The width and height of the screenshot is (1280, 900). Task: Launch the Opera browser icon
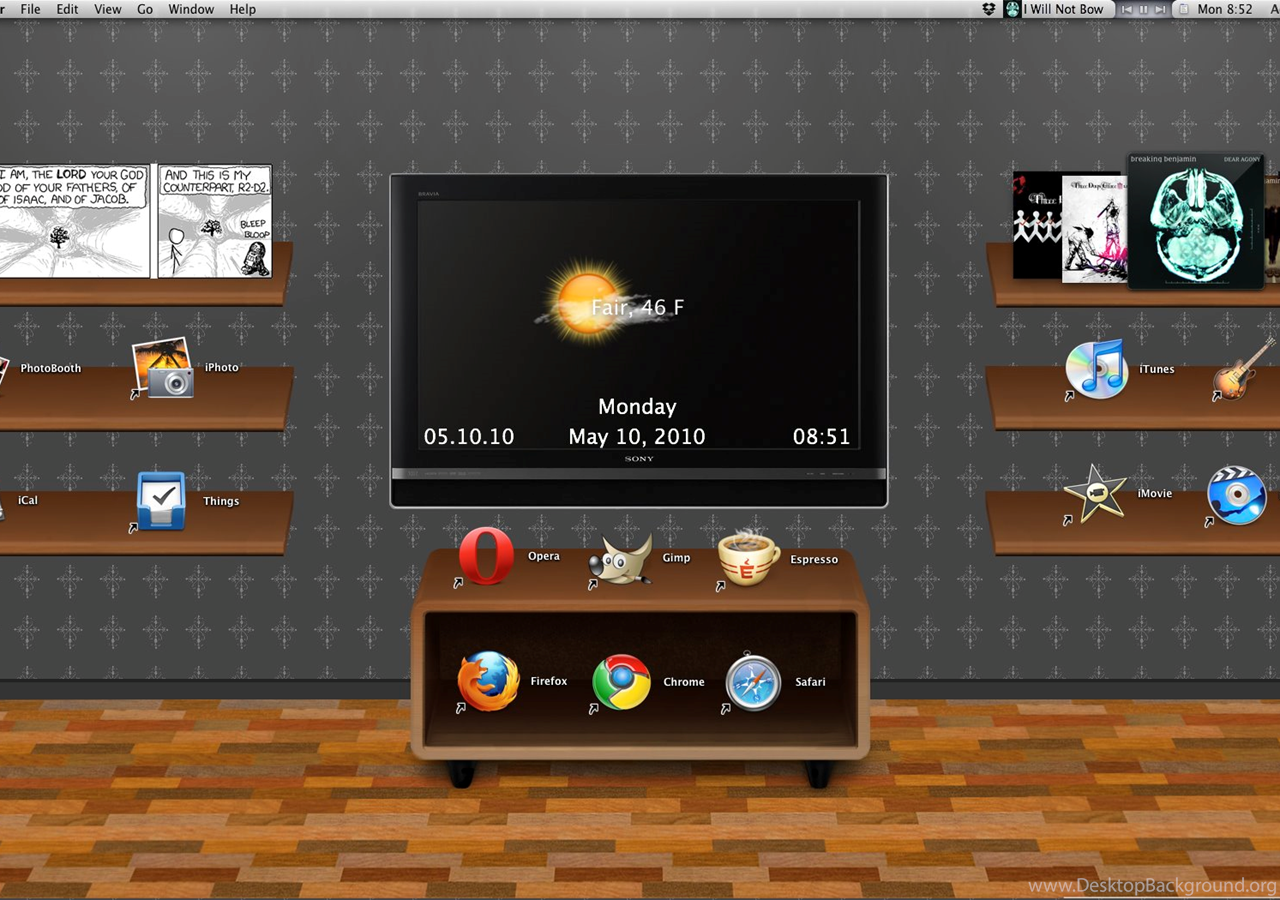click(x=486, y=556)
